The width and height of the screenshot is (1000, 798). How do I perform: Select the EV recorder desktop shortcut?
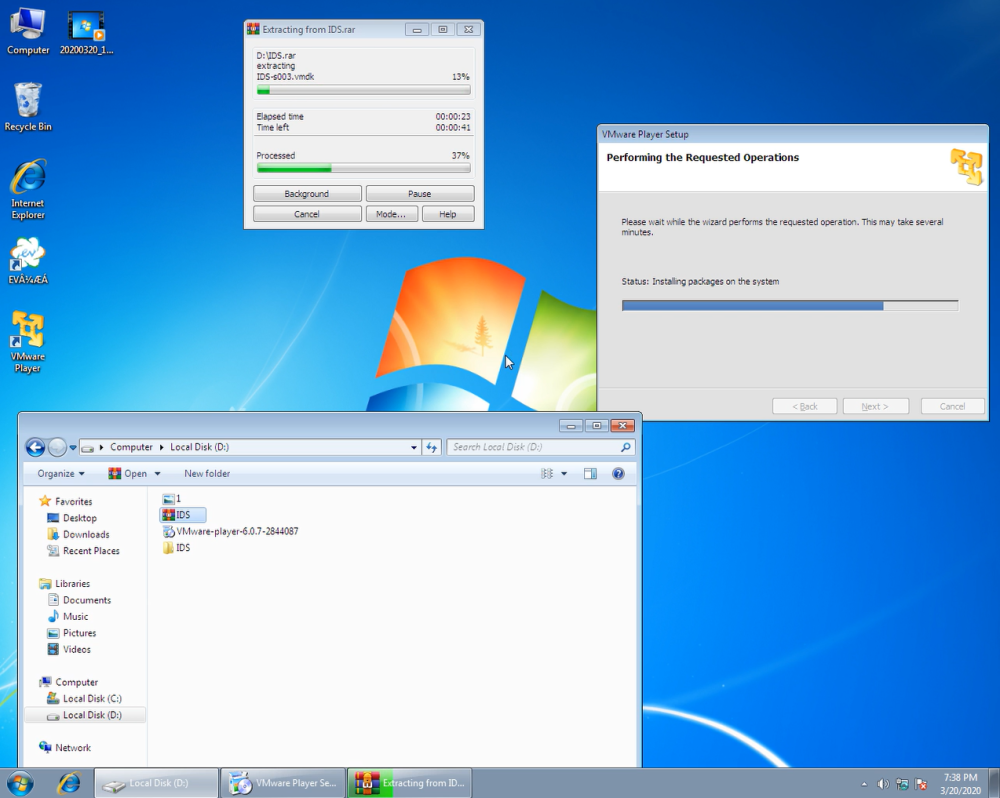point(27,260)
